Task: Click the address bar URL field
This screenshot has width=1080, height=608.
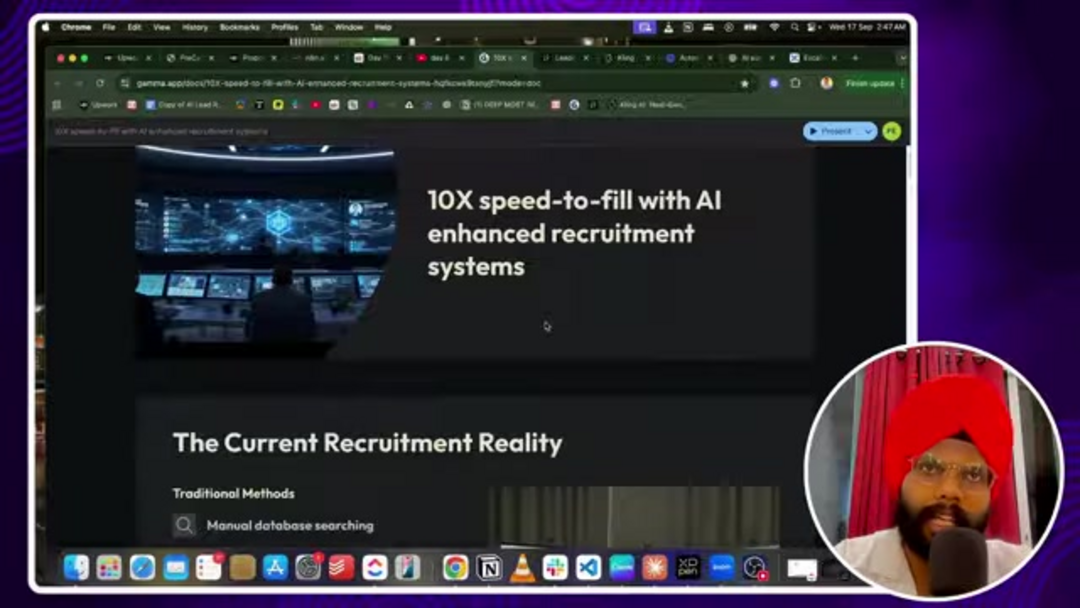Action: pyautogui.click(x=400, y=84)
